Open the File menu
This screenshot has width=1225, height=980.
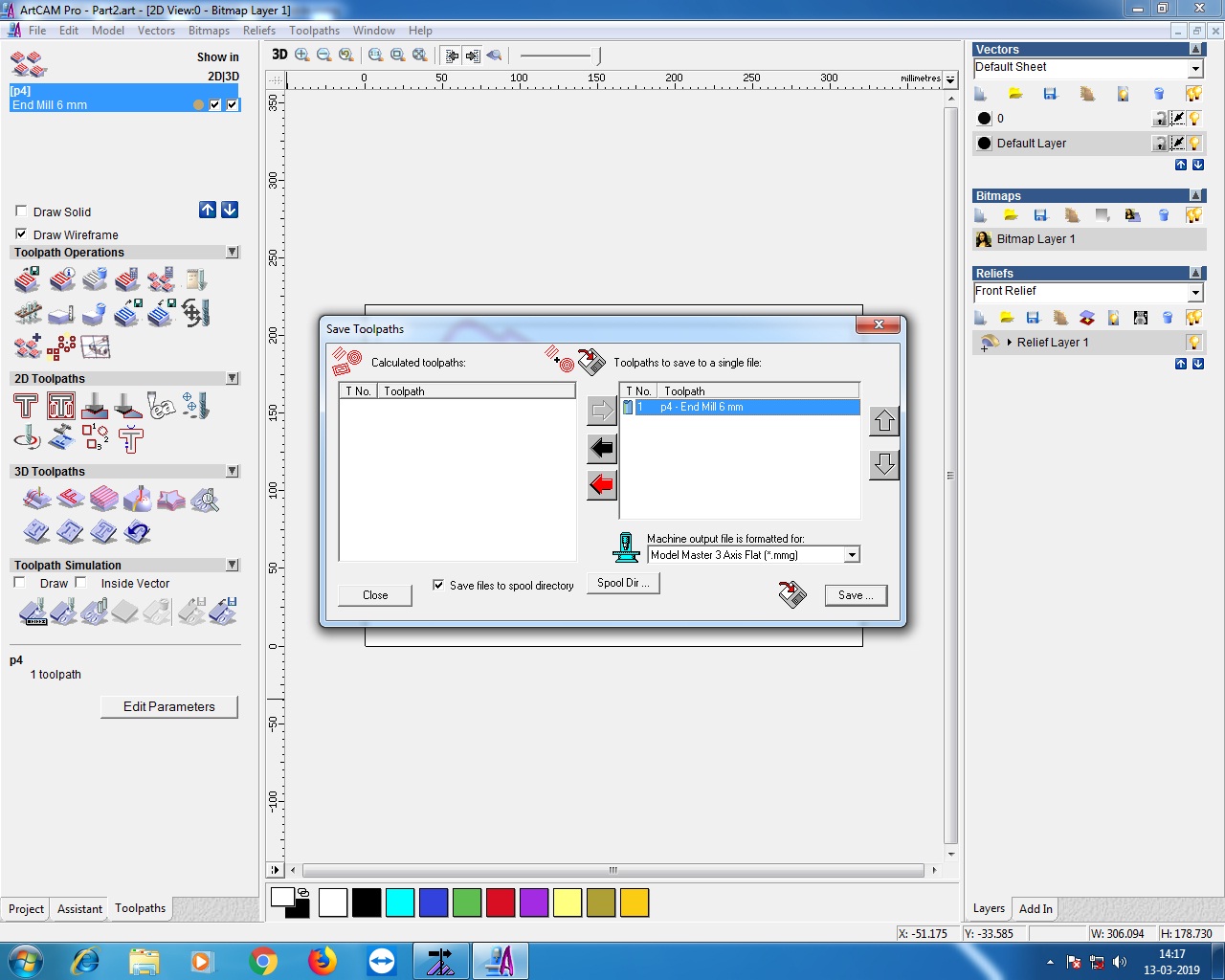click(37, 31)
